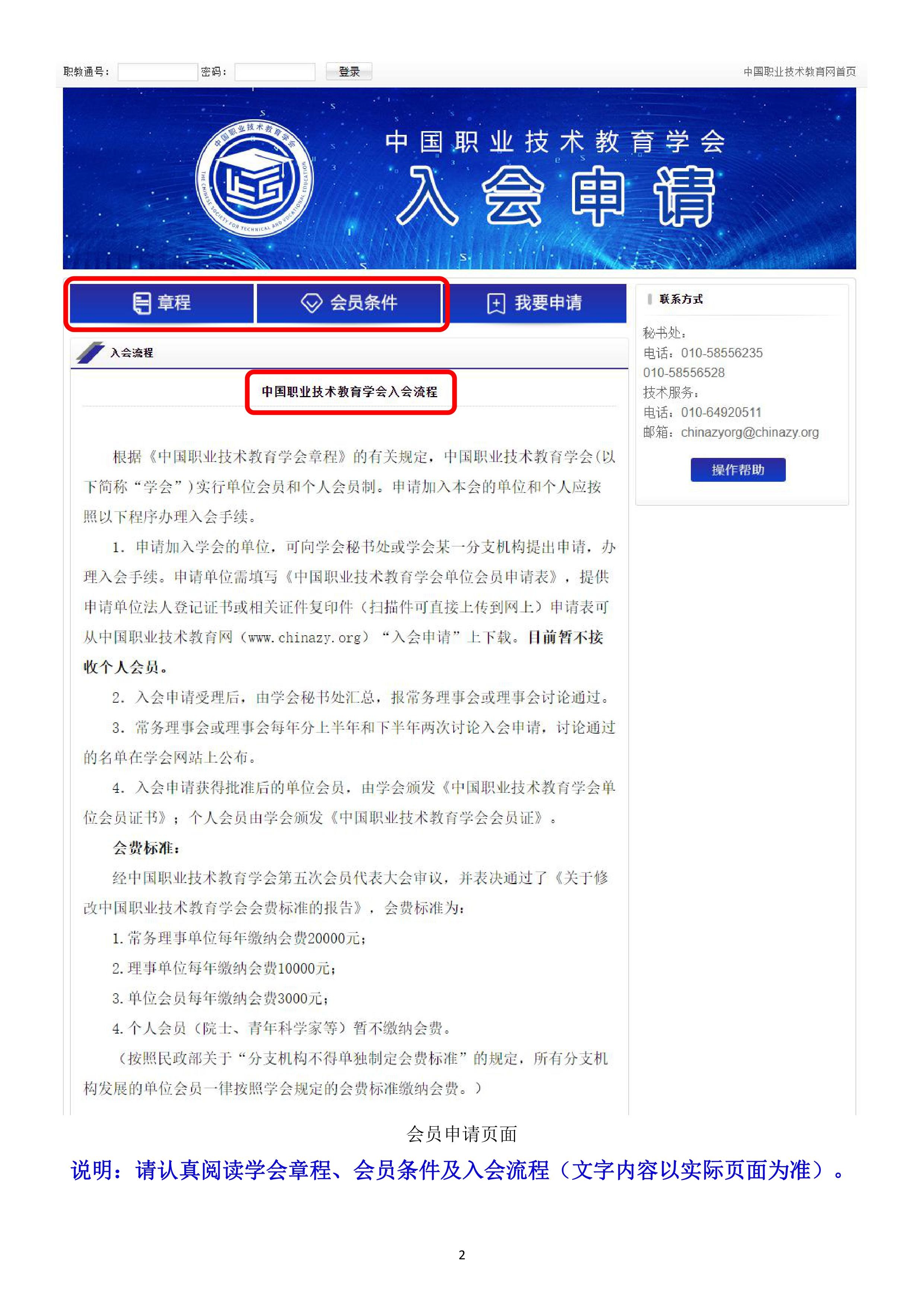The width and height of the screenshot is (924, 1307).
Task: Click the 入会流程 section header
Action: click(131, 353)
